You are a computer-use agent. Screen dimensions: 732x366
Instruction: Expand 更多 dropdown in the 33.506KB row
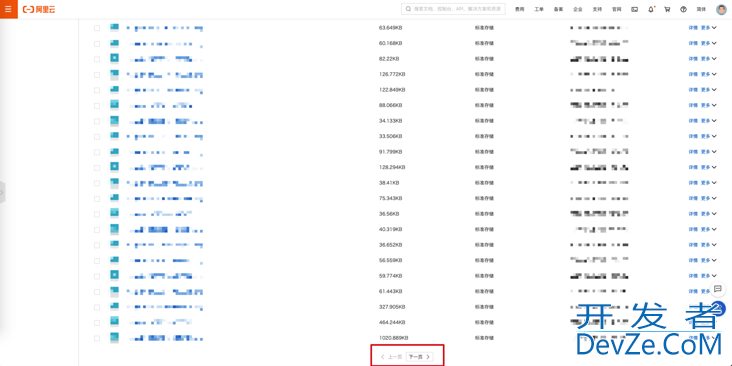coord(708,136)
